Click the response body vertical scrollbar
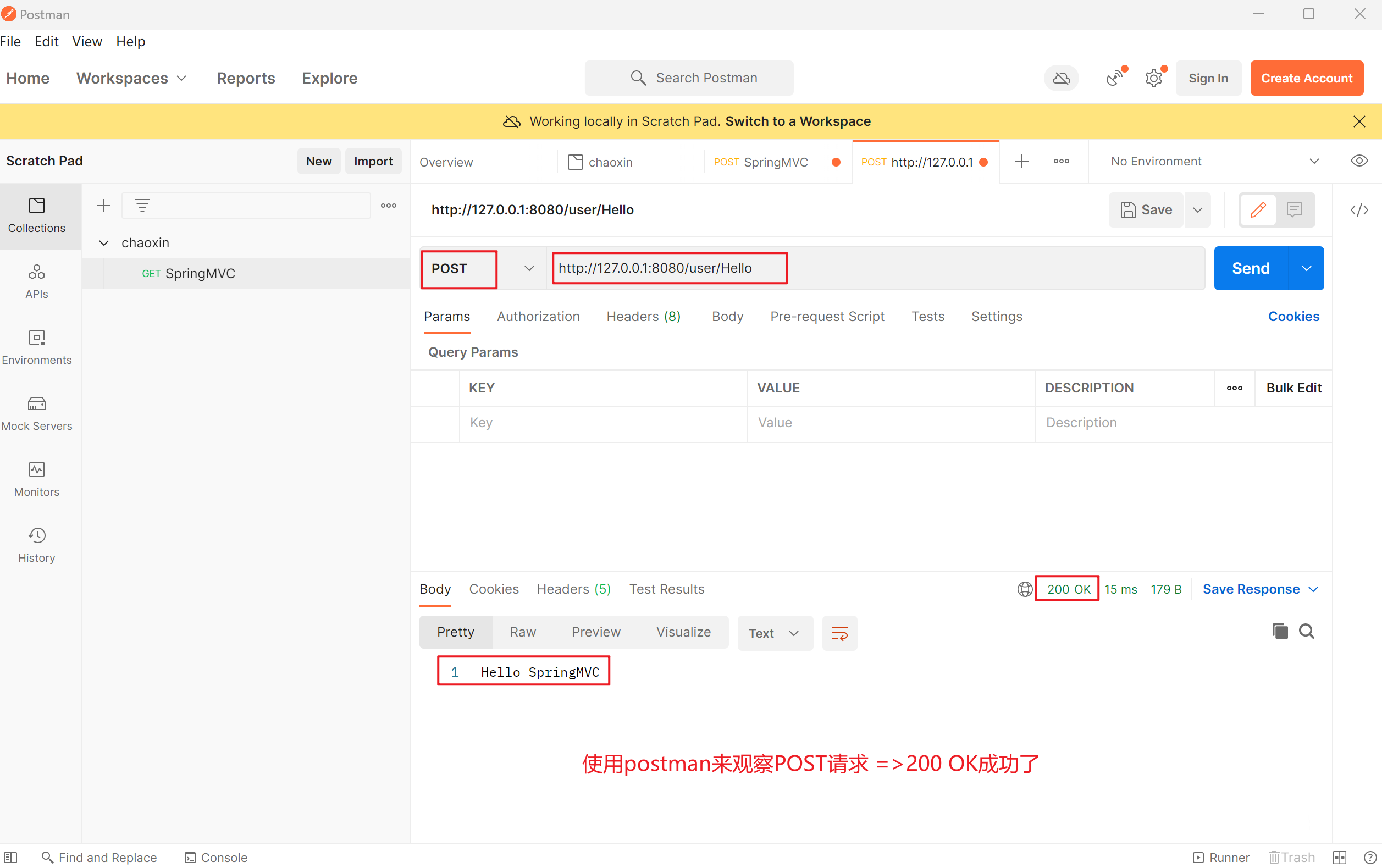The width and height of the screenshot is (1382, 868). point(1316,747)
